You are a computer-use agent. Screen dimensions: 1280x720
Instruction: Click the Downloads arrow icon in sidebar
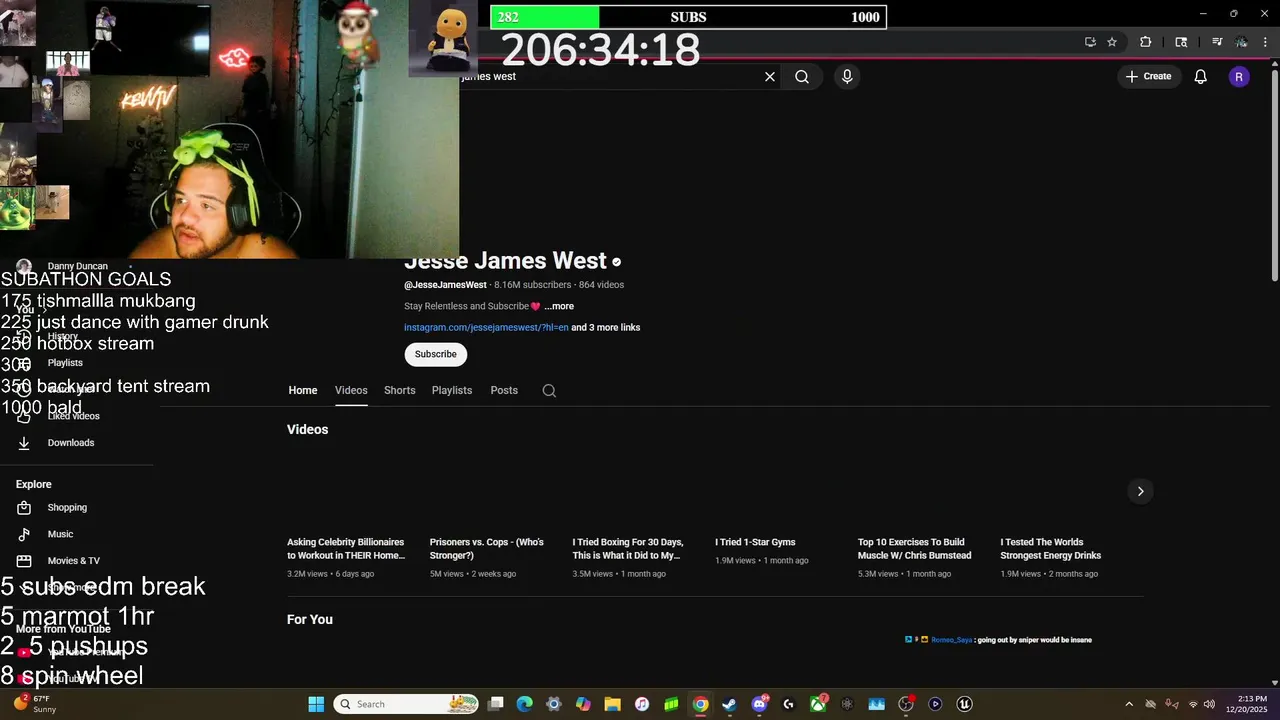(x=24, y=443)
